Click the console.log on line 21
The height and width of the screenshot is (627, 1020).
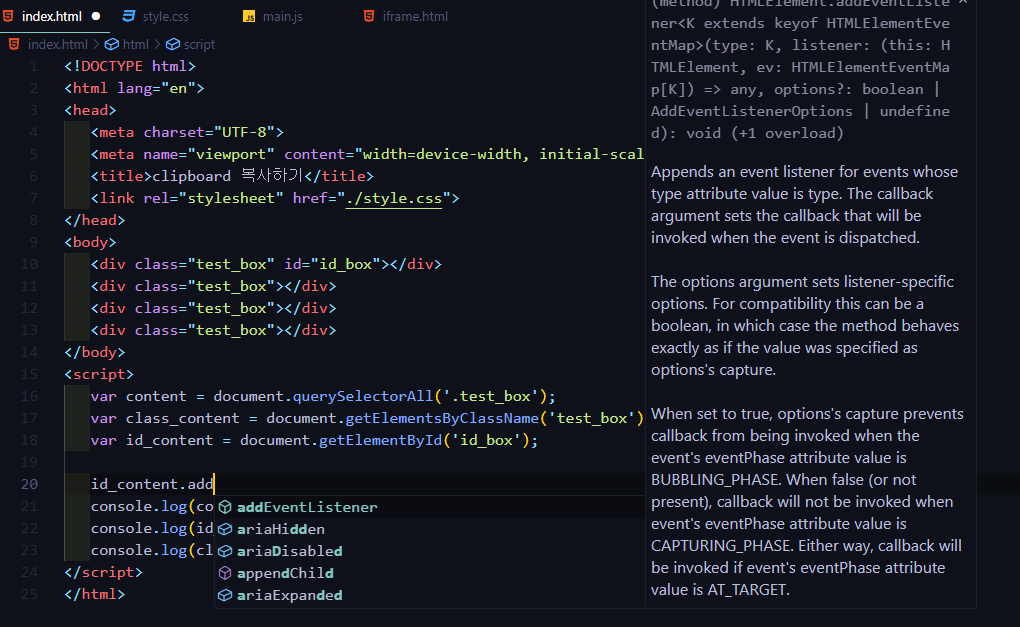pyautogui.click(x=139, y=506)
